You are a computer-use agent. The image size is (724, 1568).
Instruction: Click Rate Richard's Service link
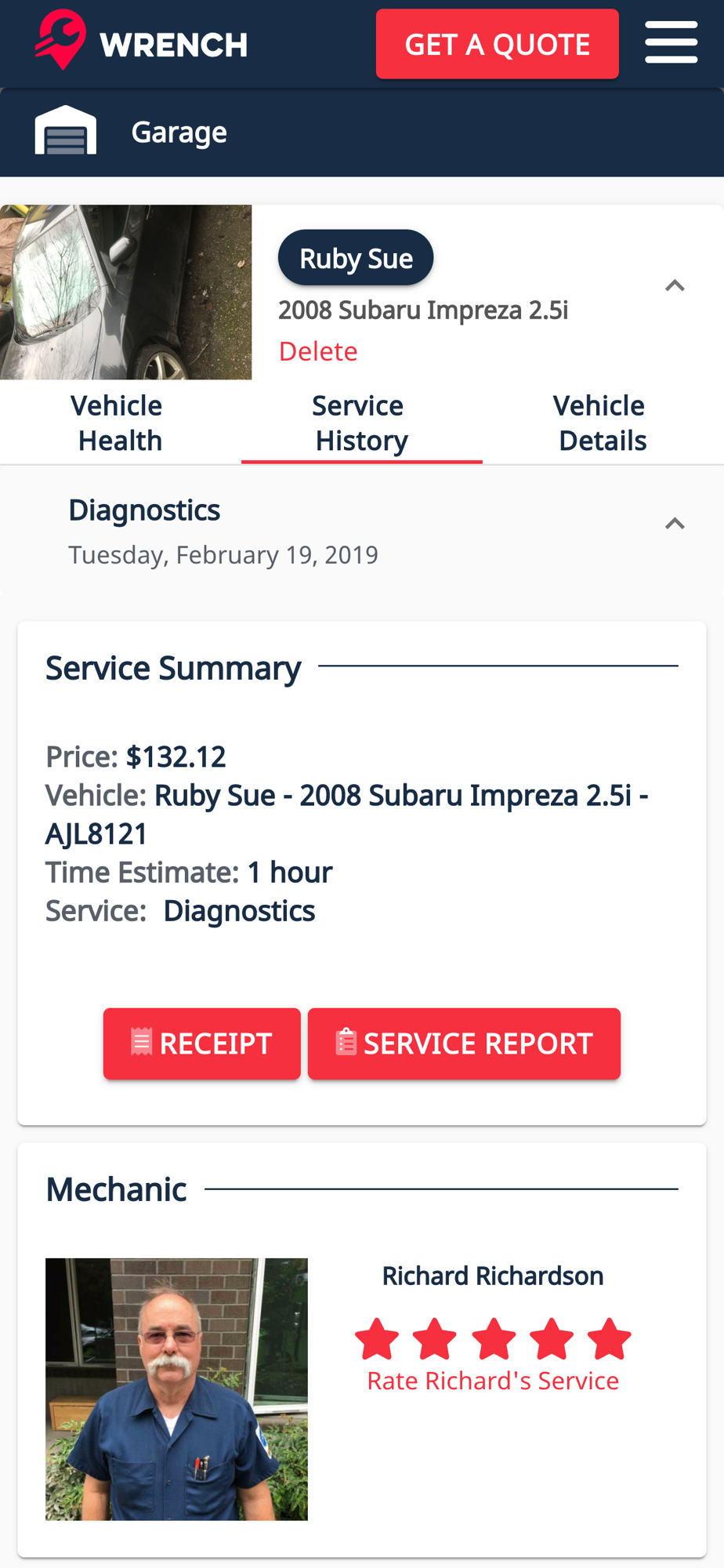pos(493,1381)
